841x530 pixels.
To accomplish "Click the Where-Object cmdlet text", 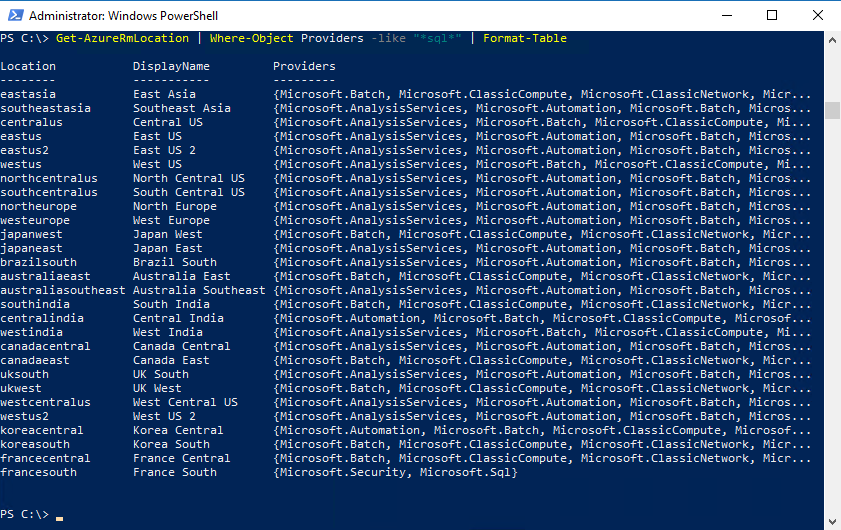I will click(x=252, y=38).
